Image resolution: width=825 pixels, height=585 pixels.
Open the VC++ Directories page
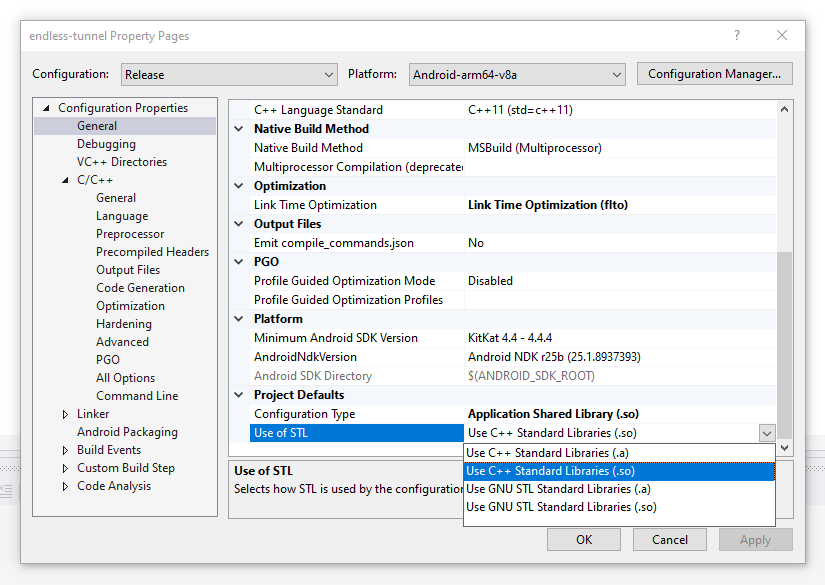[x=122, y=162]
